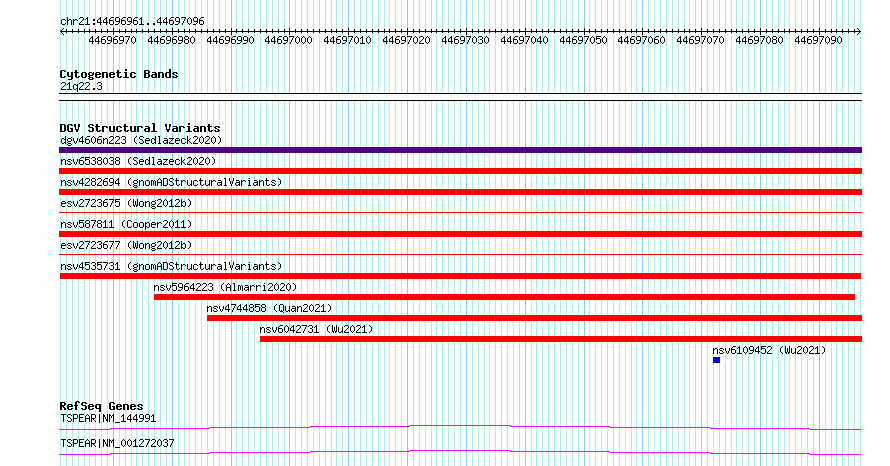Select ruler position 44697010

[x=347, y=40]
